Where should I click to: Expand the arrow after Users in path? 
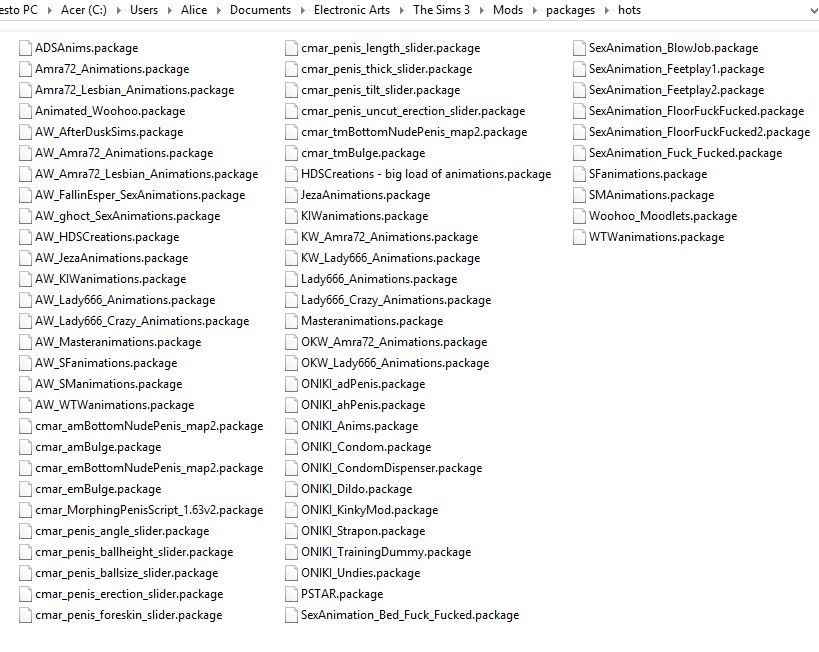[170, 10]
